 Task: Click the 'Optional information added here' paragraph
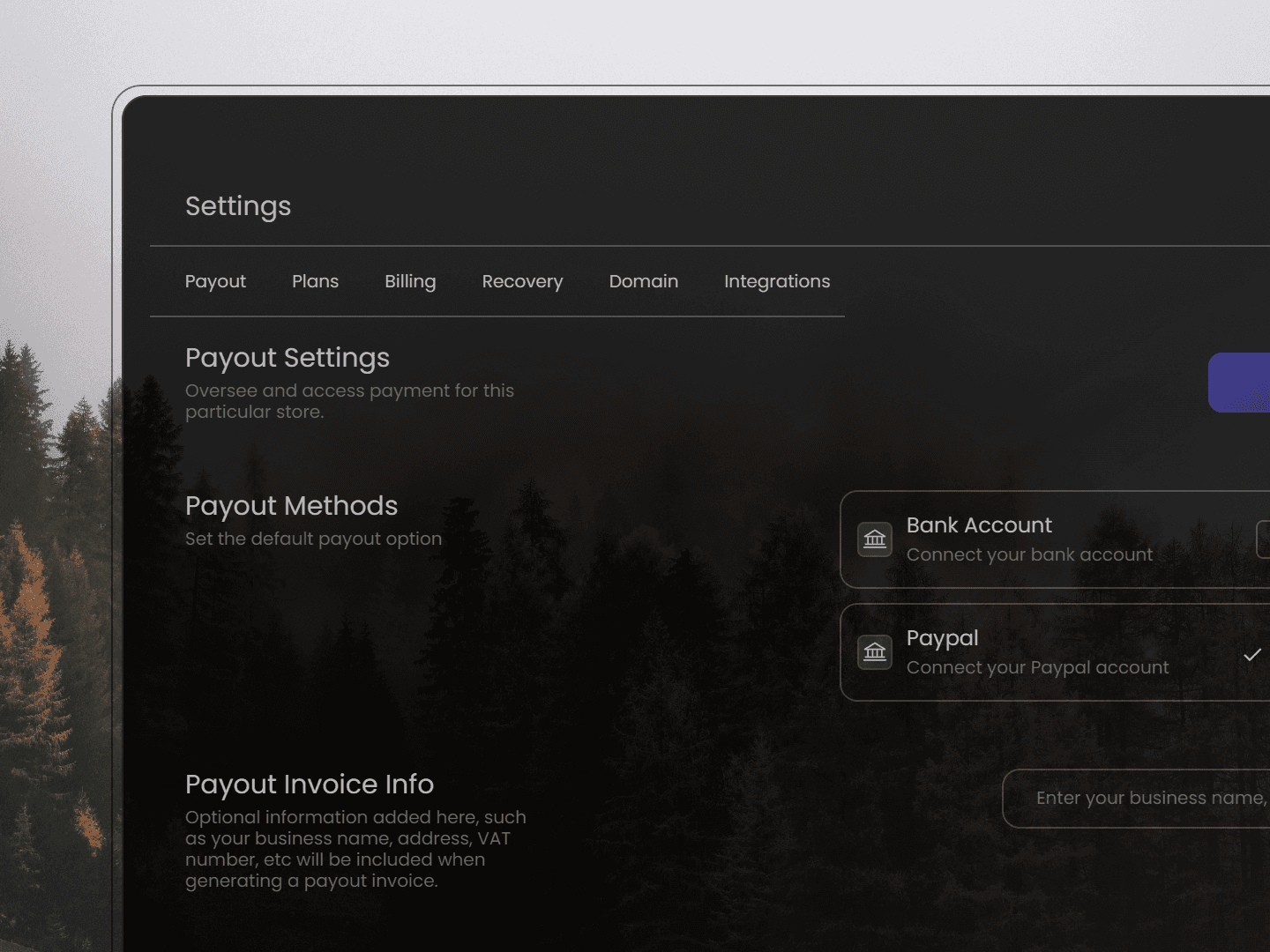(x=355, y=849)
